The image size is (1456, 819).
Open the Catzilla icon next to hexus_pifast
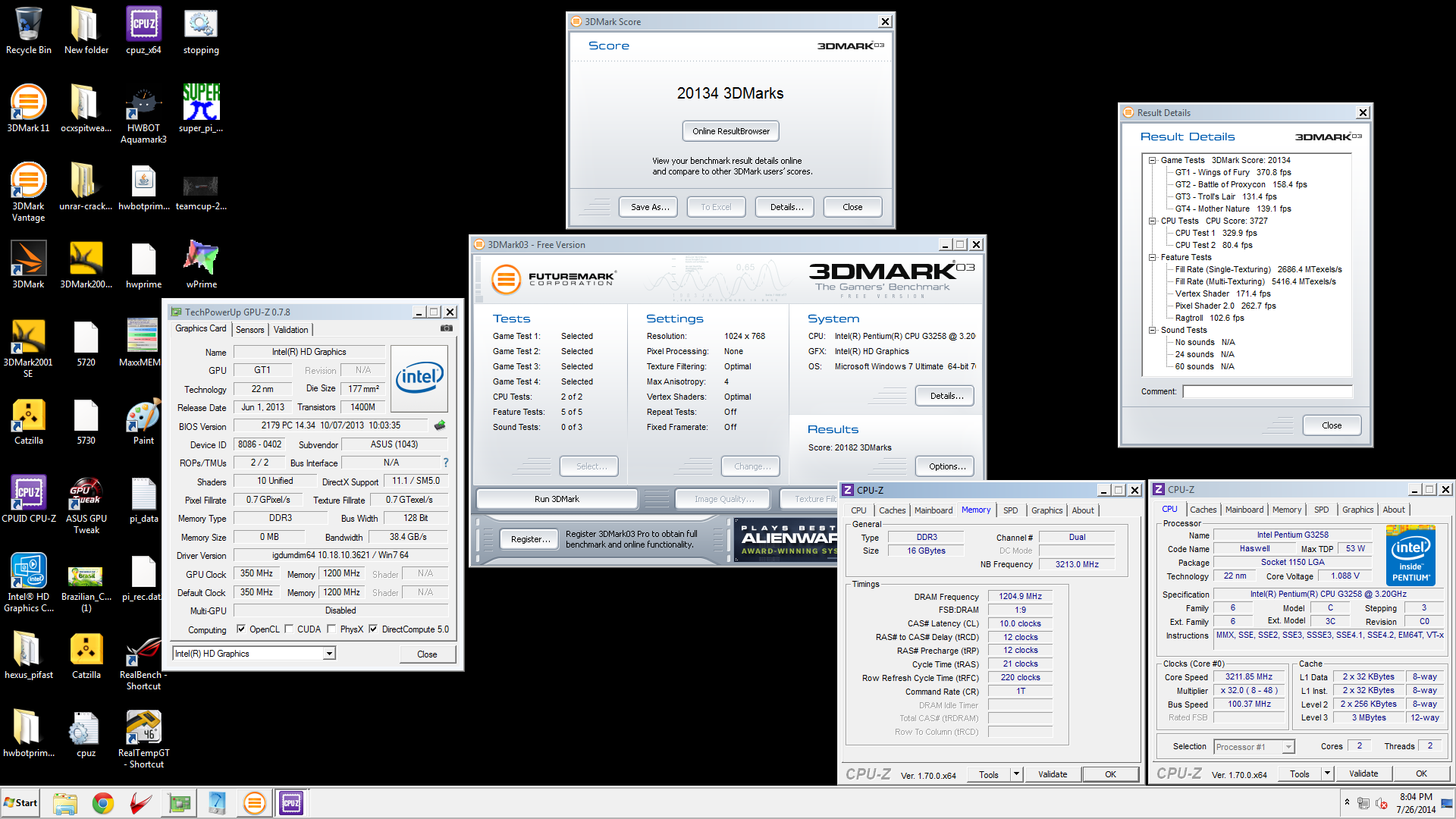(86, 656)
